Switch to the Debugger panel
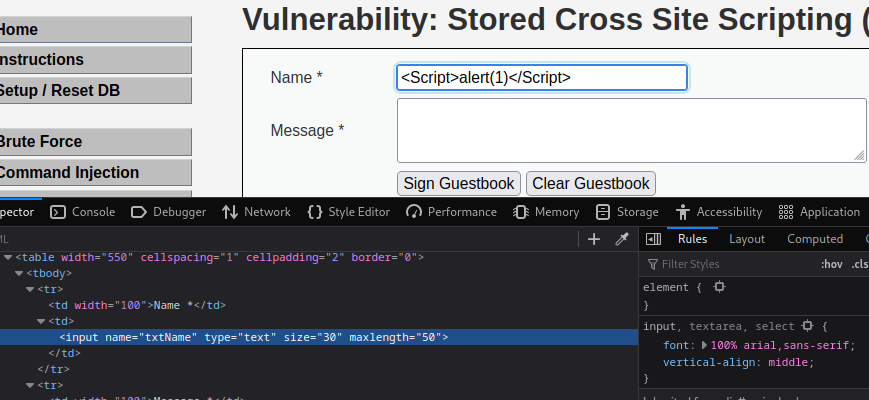 (x=168, y=212)
